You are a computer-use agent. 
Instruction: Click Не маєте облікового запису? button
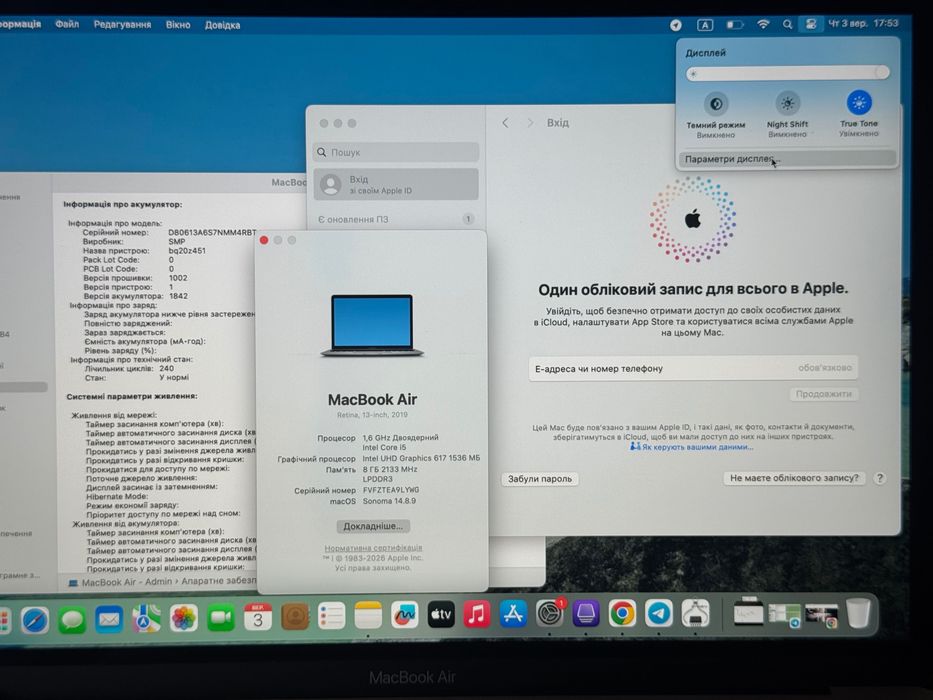click(794, 478)
